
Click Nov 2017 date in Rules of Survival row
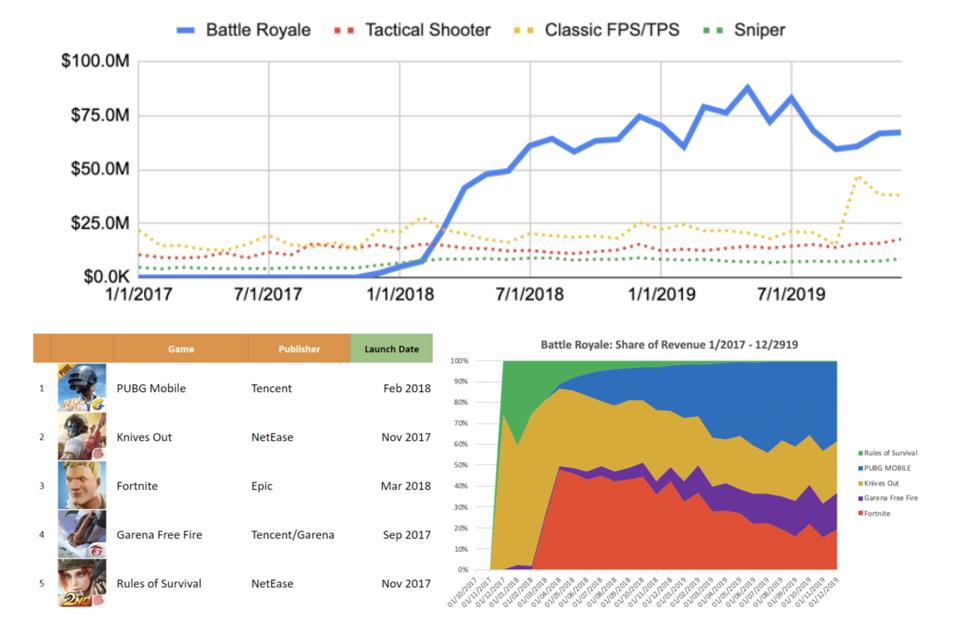tap(406, 583)
